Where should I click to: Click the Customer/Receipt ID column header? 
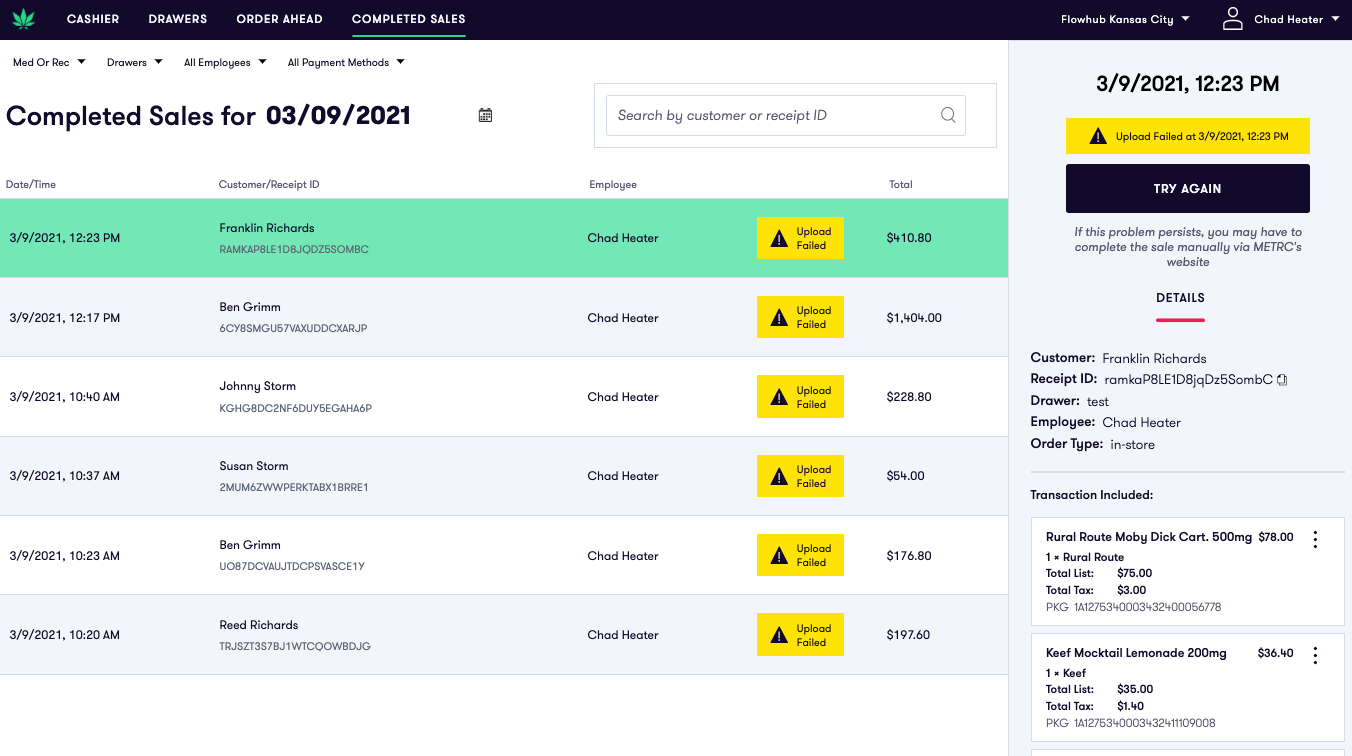point(269,184)
